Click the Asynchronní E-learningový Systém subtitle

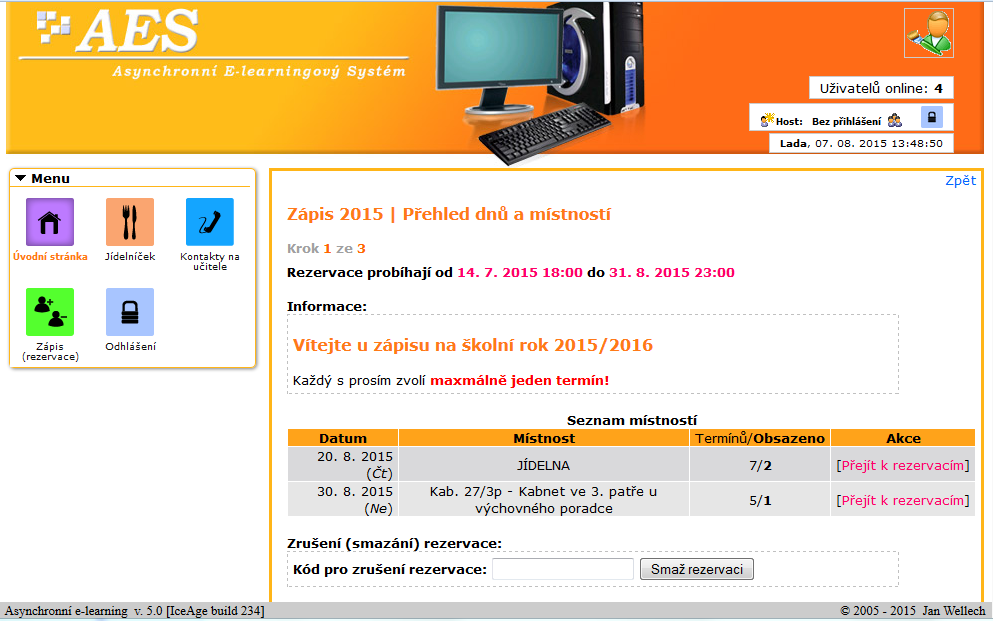click(259, 72)
